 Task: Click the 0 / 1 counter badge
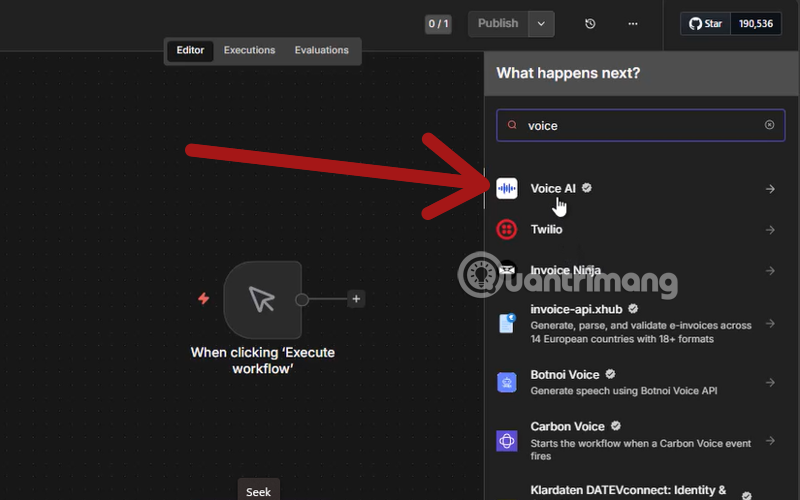coord(438,23)
